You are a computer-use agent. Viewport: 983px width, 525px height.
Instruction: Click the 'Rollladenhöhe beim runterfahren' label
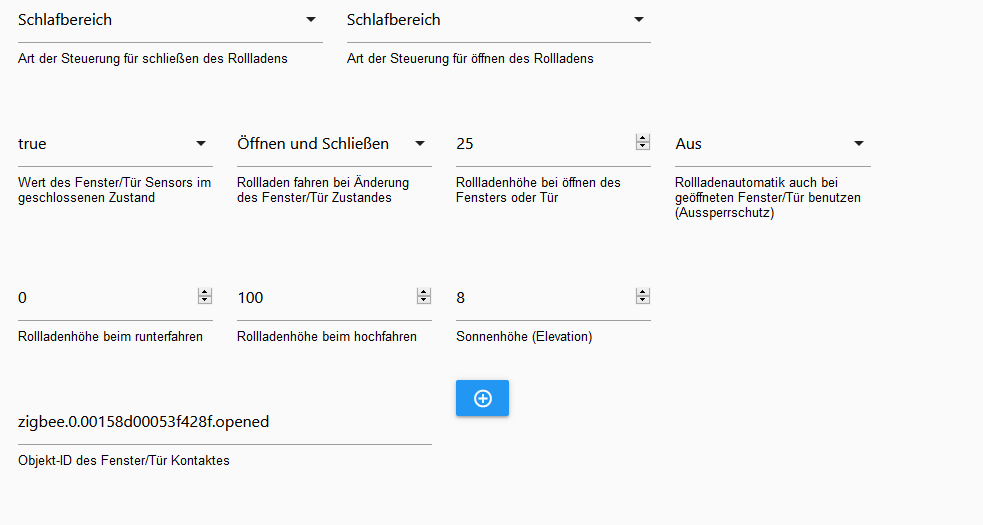point(110,337)
